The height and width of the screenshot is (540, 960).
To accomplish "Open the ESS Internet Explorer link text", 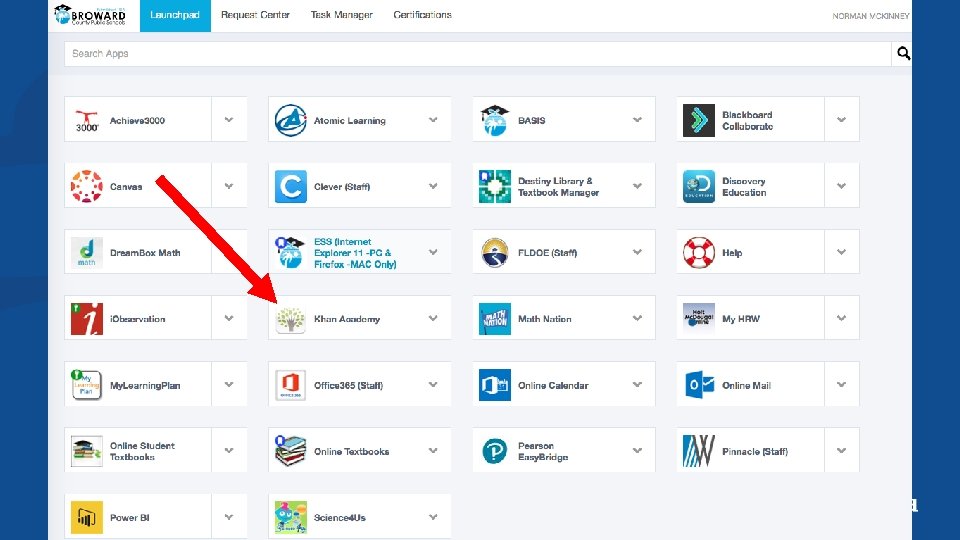I will coord(355,253).
